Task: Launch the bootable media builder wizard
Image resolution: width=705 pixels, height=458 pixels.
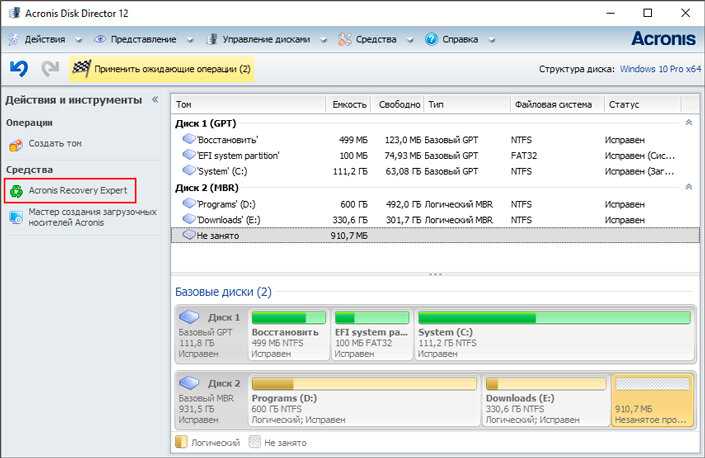Action: pyautogui.click(x=83, y=217)
